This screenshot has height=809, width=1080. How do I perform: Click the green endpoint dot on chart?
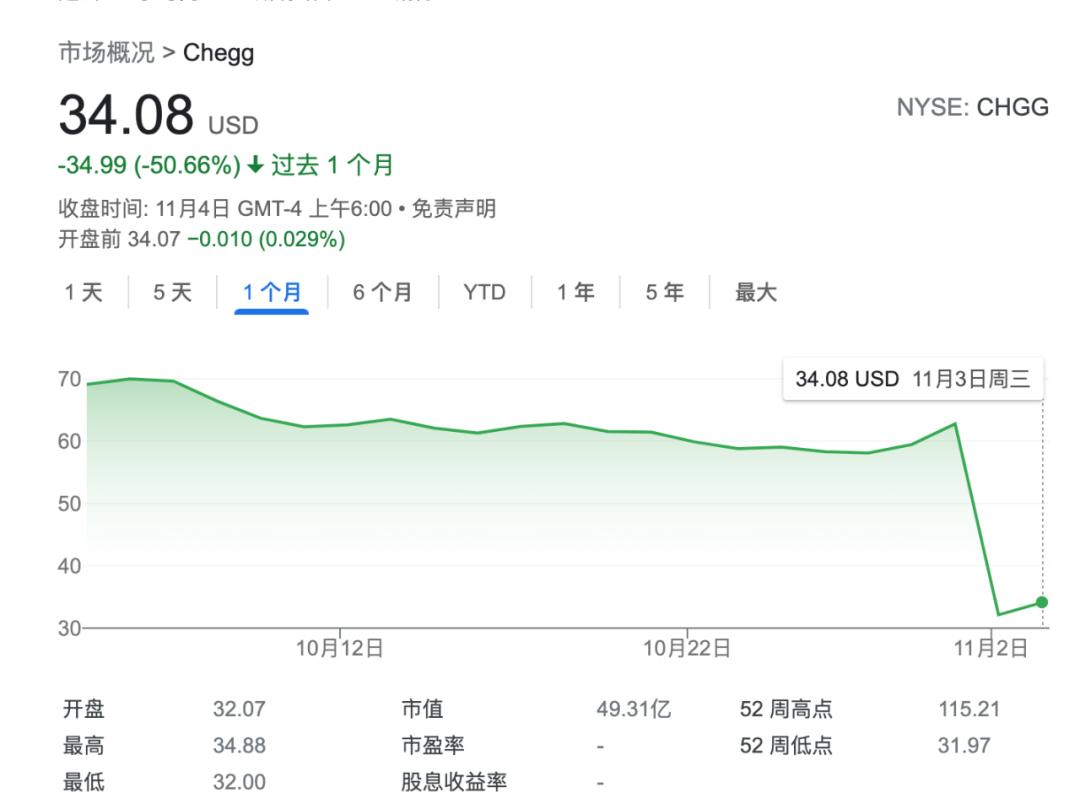pyautogui.click(x=1041, y=602)
